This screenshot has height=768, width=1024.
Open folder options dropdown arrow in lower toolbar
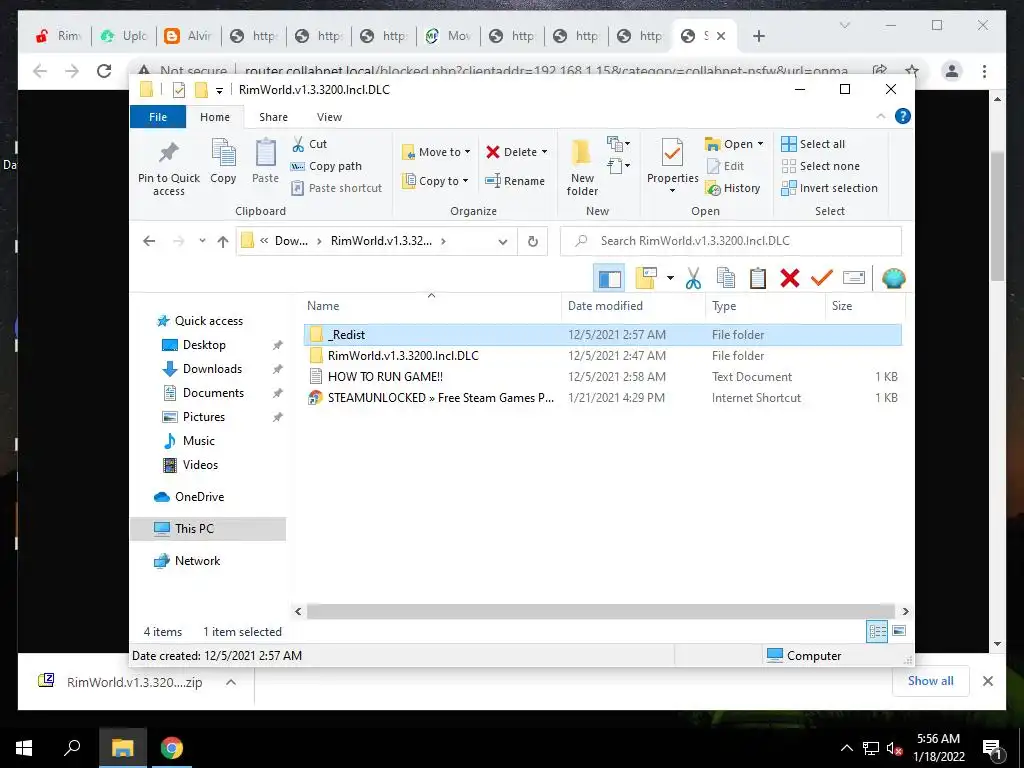pyautogui.click(x=669, y=278)
